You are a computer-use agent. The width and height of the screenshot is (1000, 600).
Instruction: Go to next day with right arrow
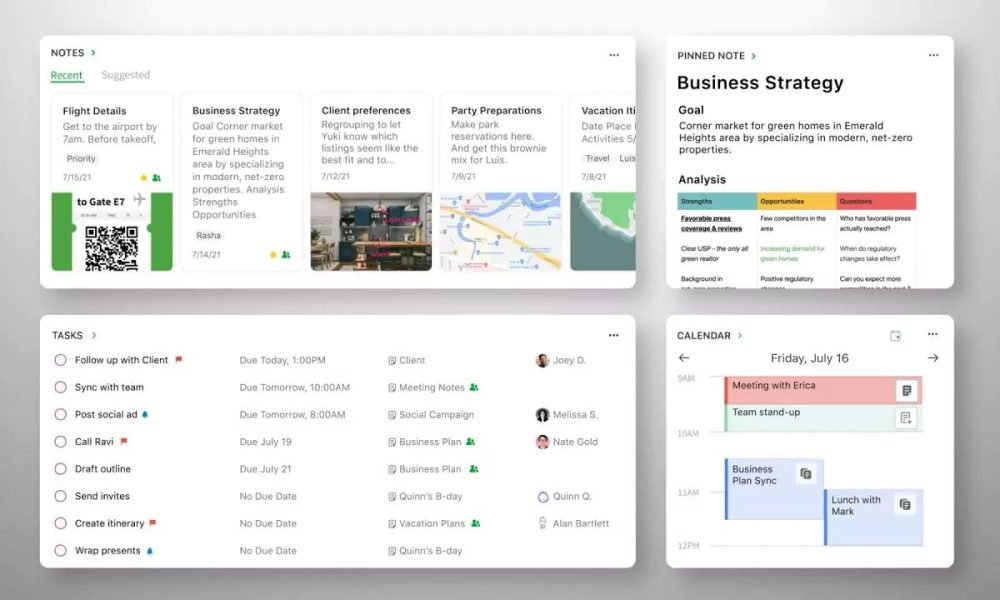coord(933,358)
